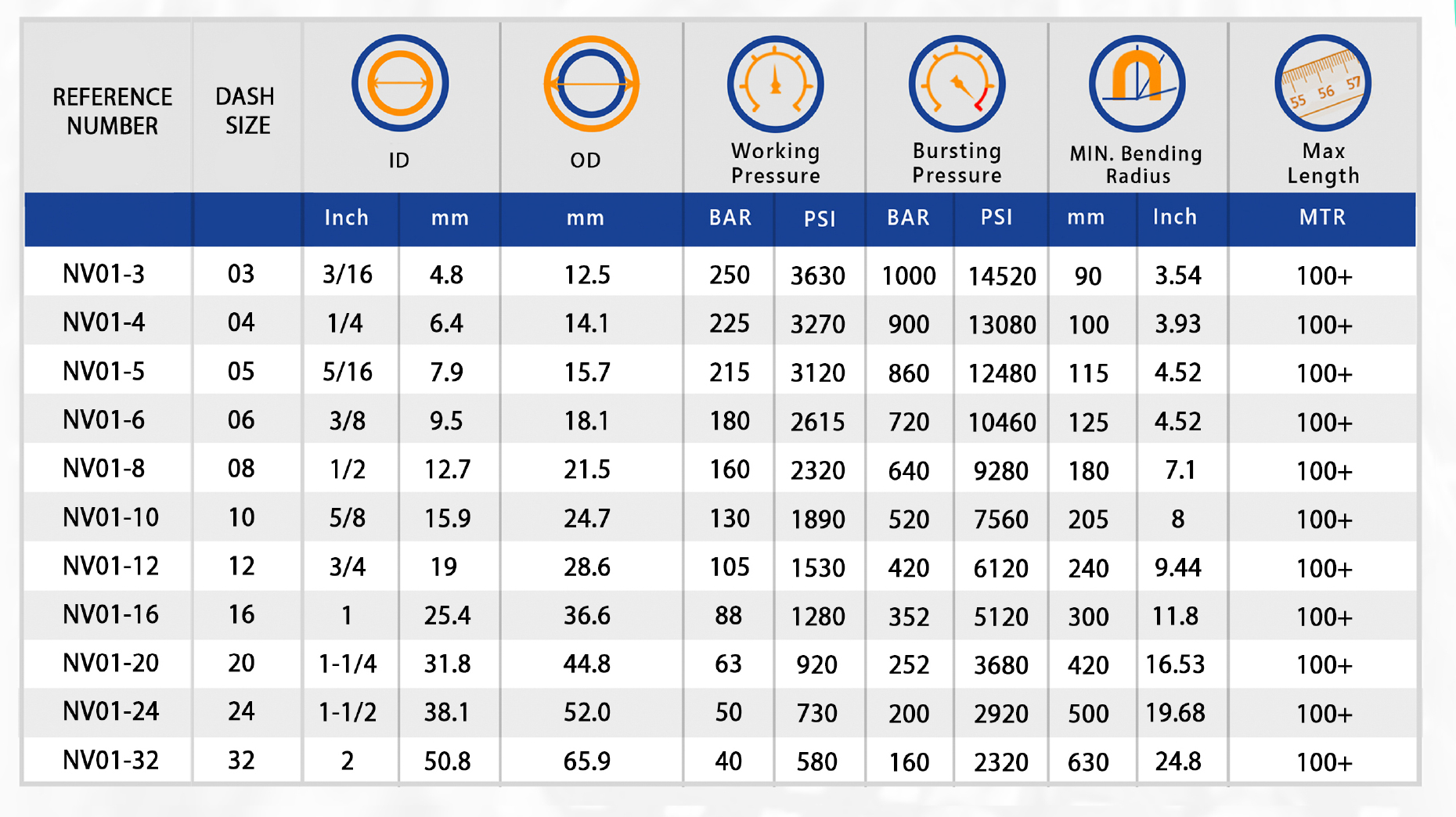1456x817 pixels.
Task: Click the 14520 bursting PSI value
Action: click(1001, 275)
